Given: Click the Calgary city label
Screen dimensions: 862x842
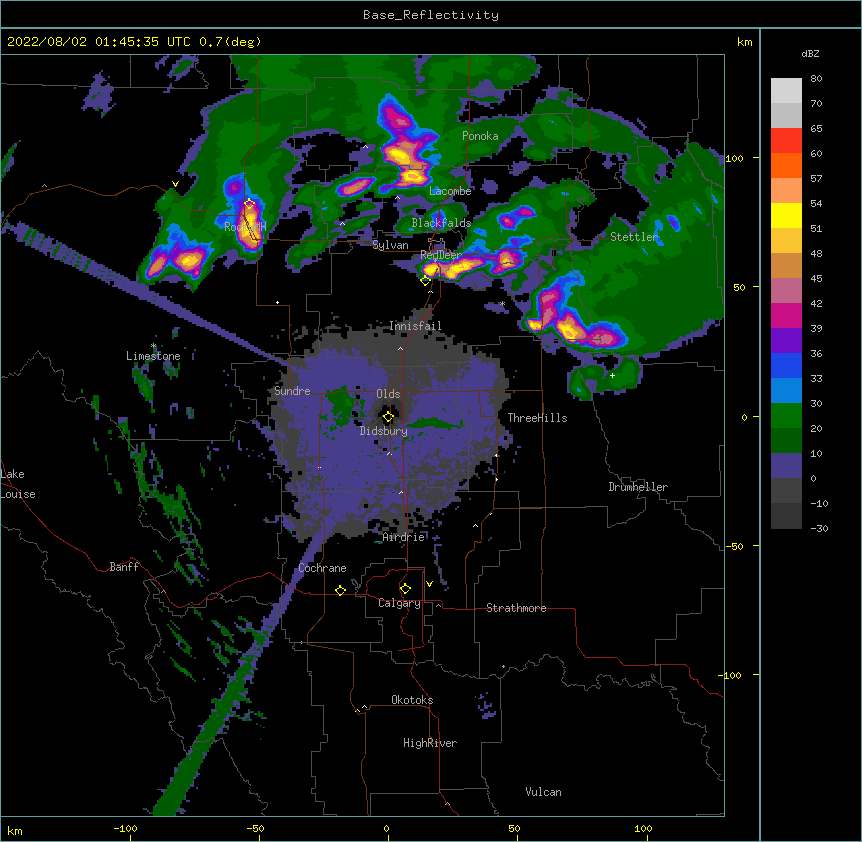Looking at the screenshot, I should coord(399,603).
